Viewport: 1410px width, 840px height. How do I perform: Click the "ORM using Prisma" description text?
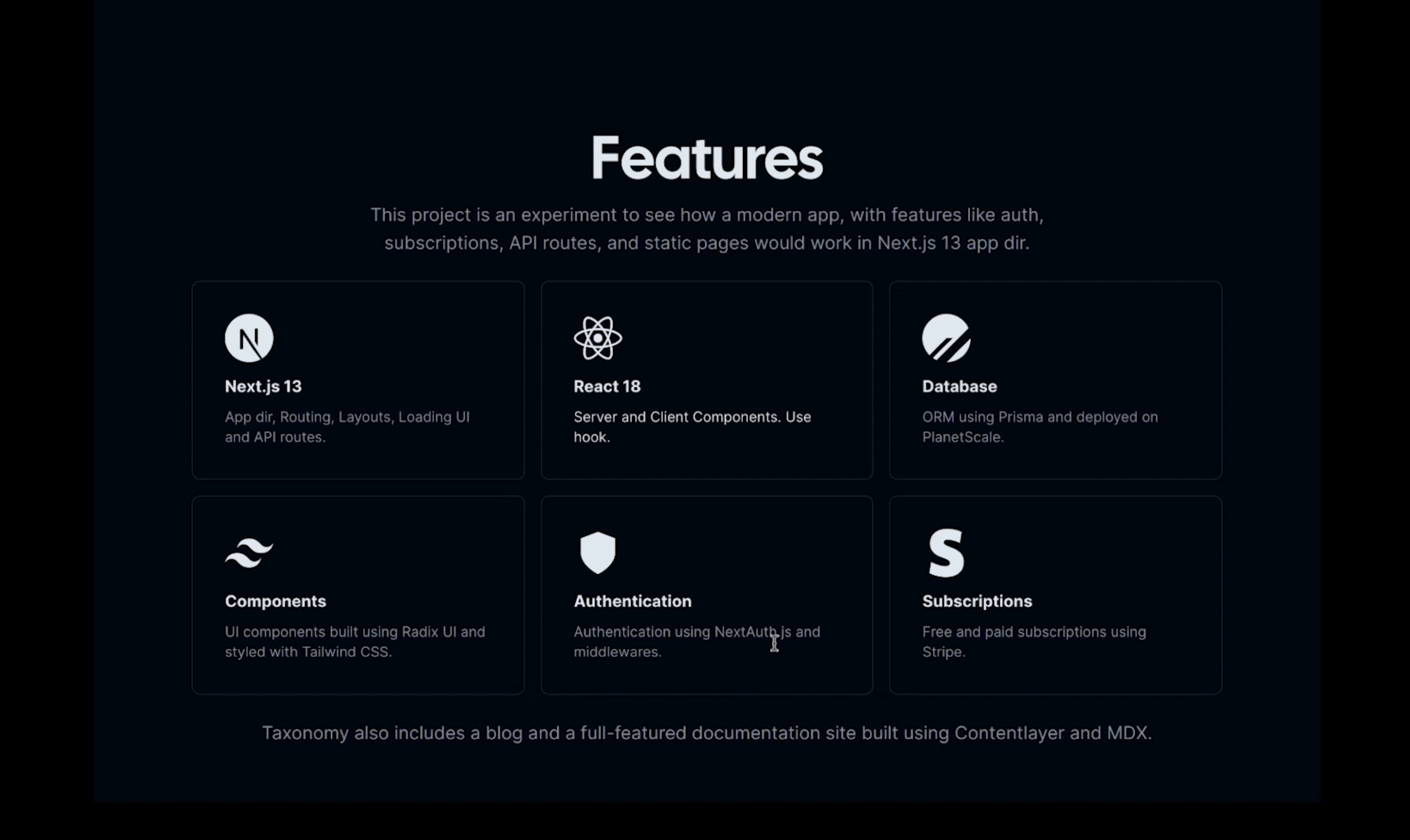point(1040,427)
